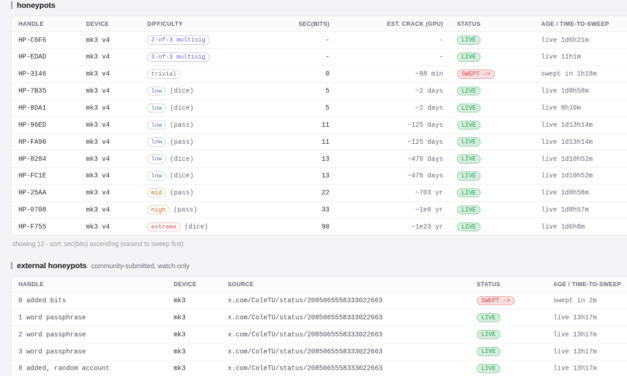Click the '3-of-3 multisig' difficulty tag
The height and width of the screenshot is (376, 627).
click(x=178, y=57)
